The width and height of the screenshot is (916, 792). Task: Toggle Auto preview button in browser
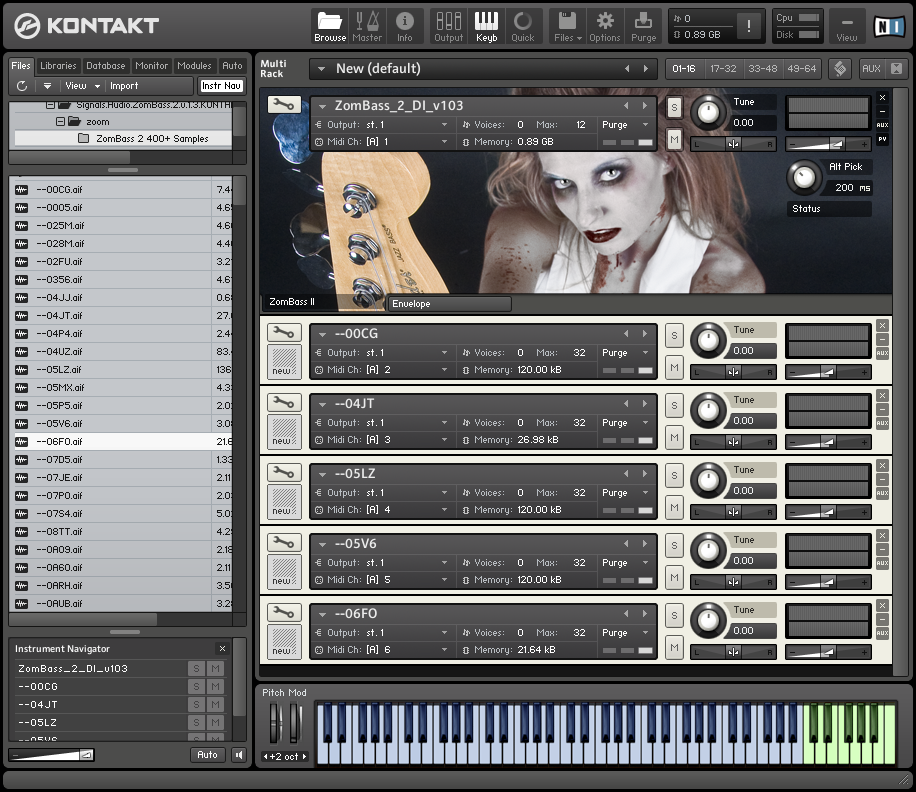207,755
